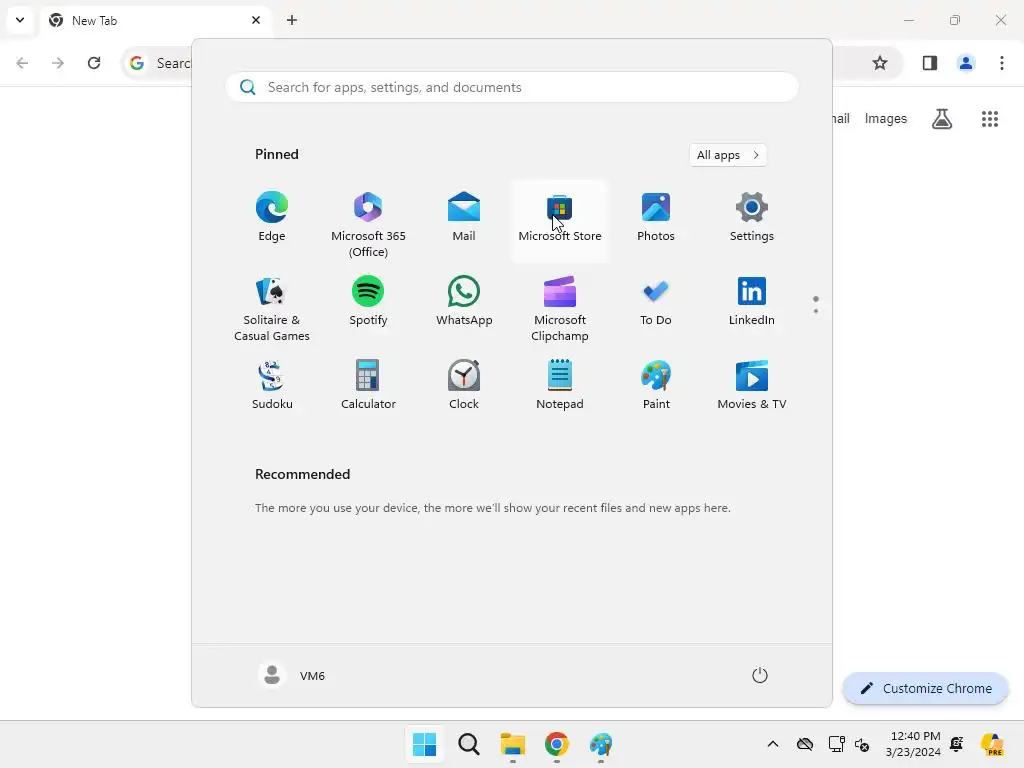The image size is (1024, 768).
Task: Launch Movies & TV
Action: 752,386
